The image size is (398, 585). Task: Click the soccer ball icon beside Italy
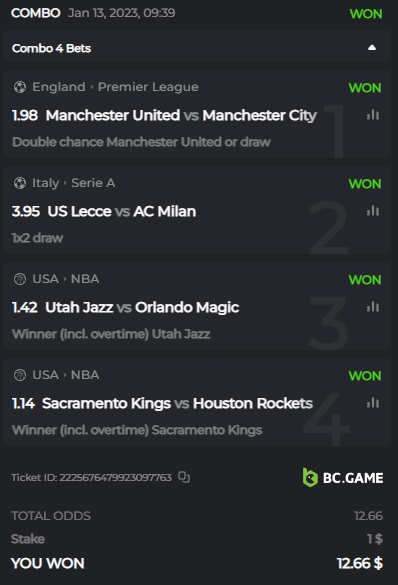pyautogui.click(x=20, y=183)
